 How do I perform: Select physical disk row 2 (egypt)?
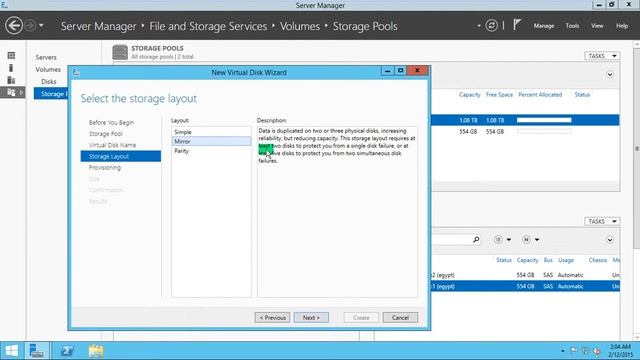pyautogui.click(x=525, y=275)
